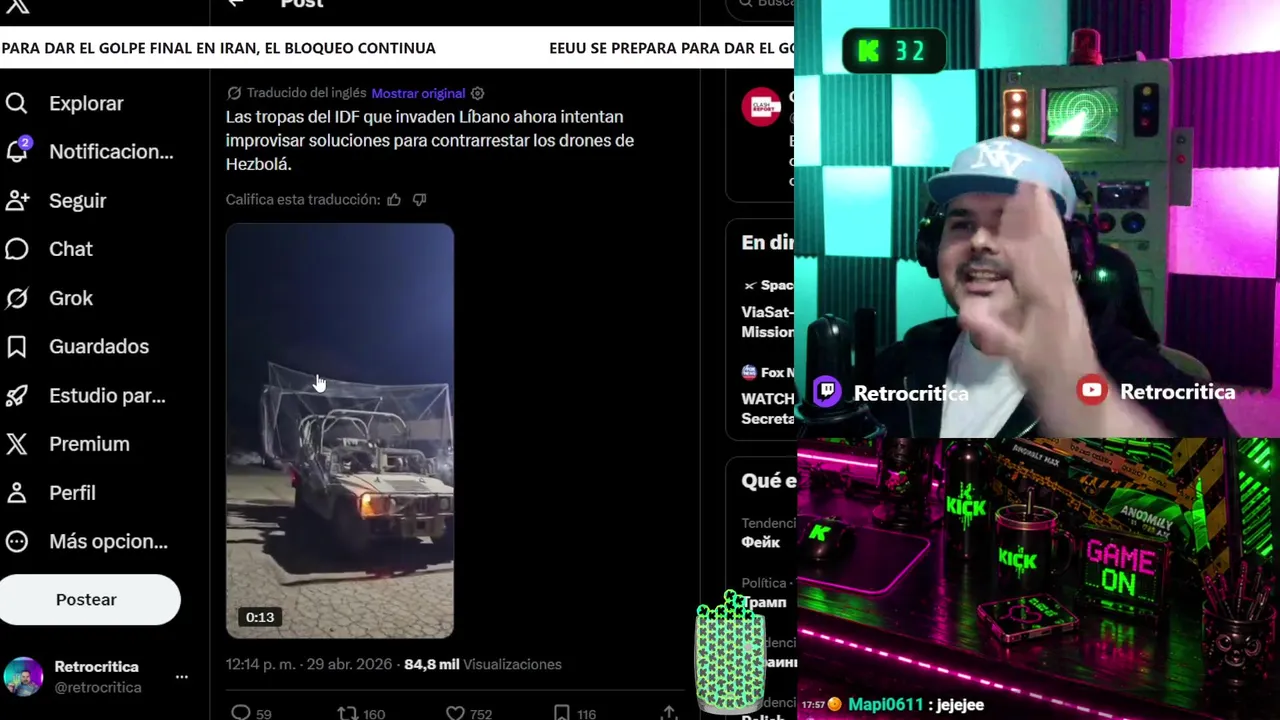Click the translated post text
Image resolution: width=1280 pixels, height=720 pixels.
430,140
